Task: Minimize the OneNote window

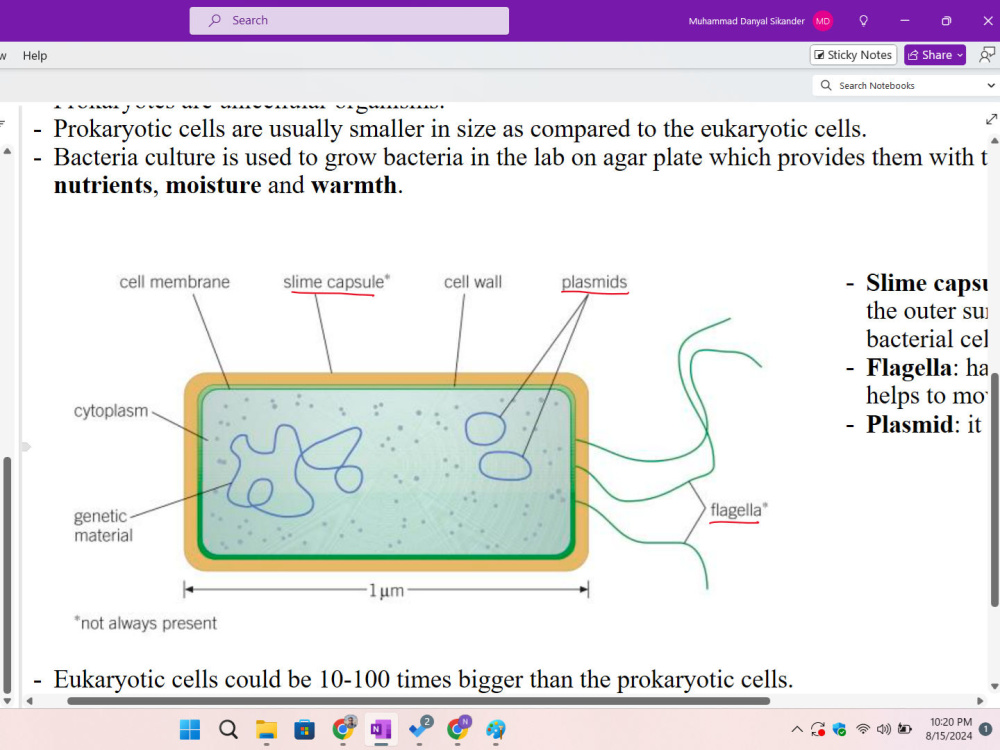Action: (904, 21)
